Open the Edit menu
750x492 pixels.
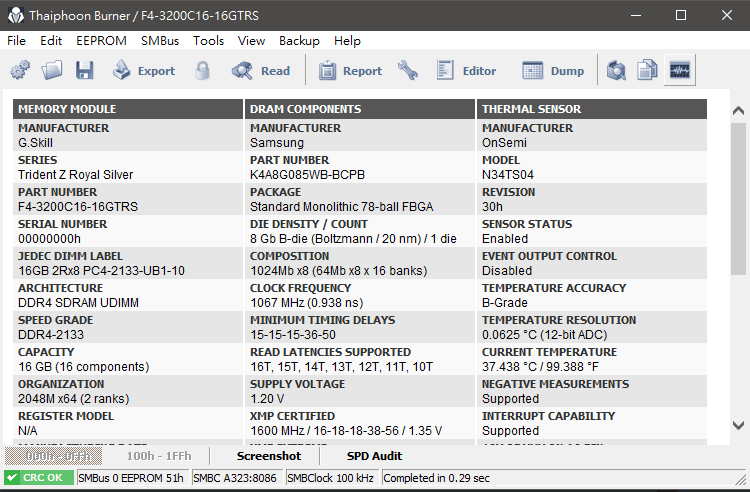tap(51, 41)
